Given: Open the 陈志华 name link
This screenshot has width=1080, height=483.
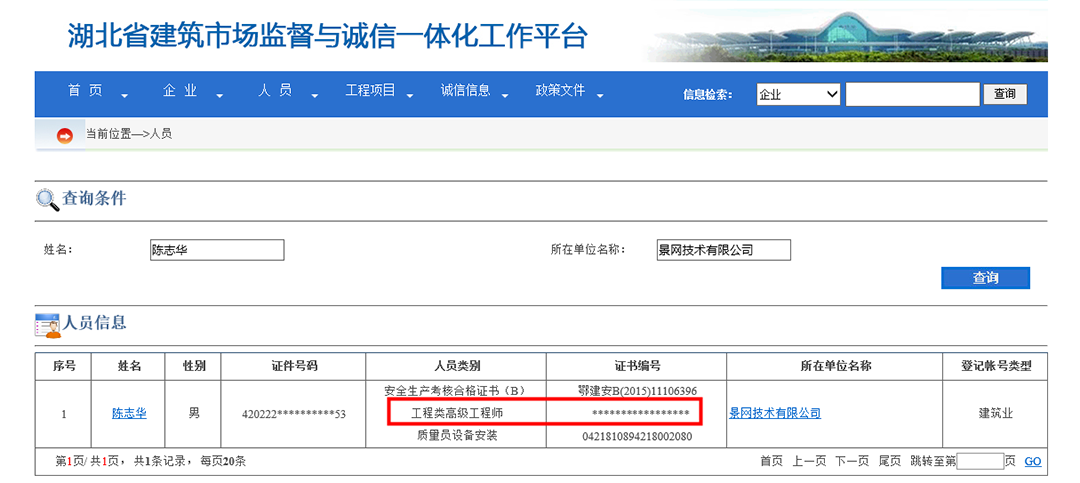Looking at the screenshot, I should pos(129,413).
